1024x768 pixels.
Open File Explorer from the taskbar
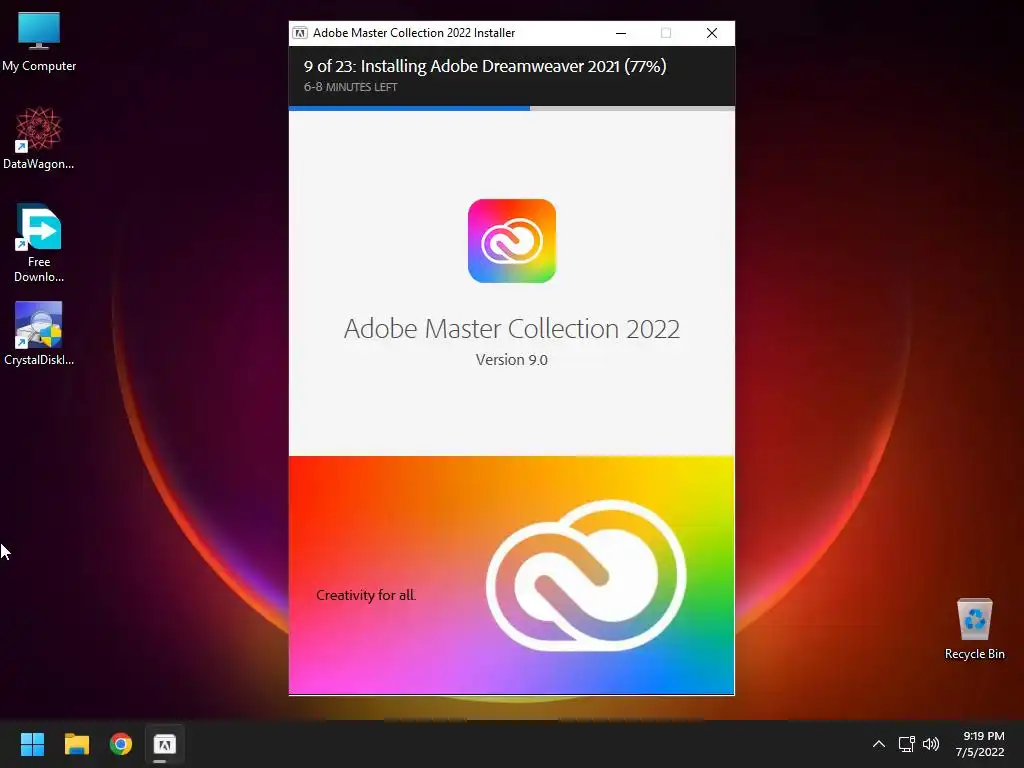pos(76,744)
